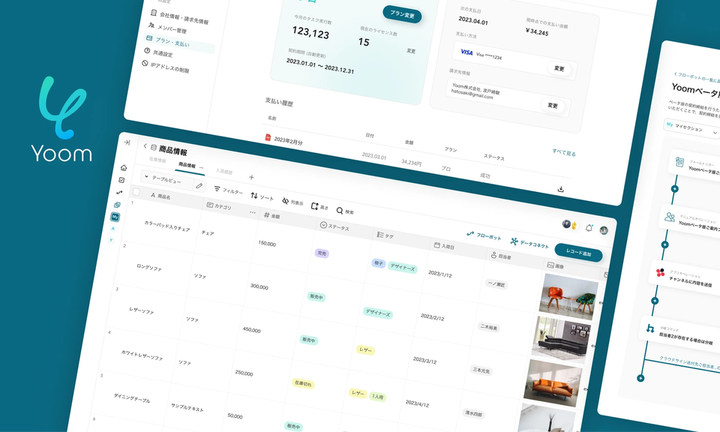Open the notification bell

click(x=589, y=228)
